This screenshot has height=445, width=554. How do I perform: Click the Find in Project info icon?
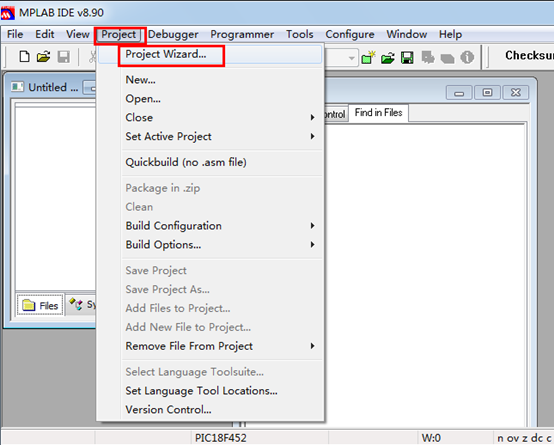pos(467,57)
